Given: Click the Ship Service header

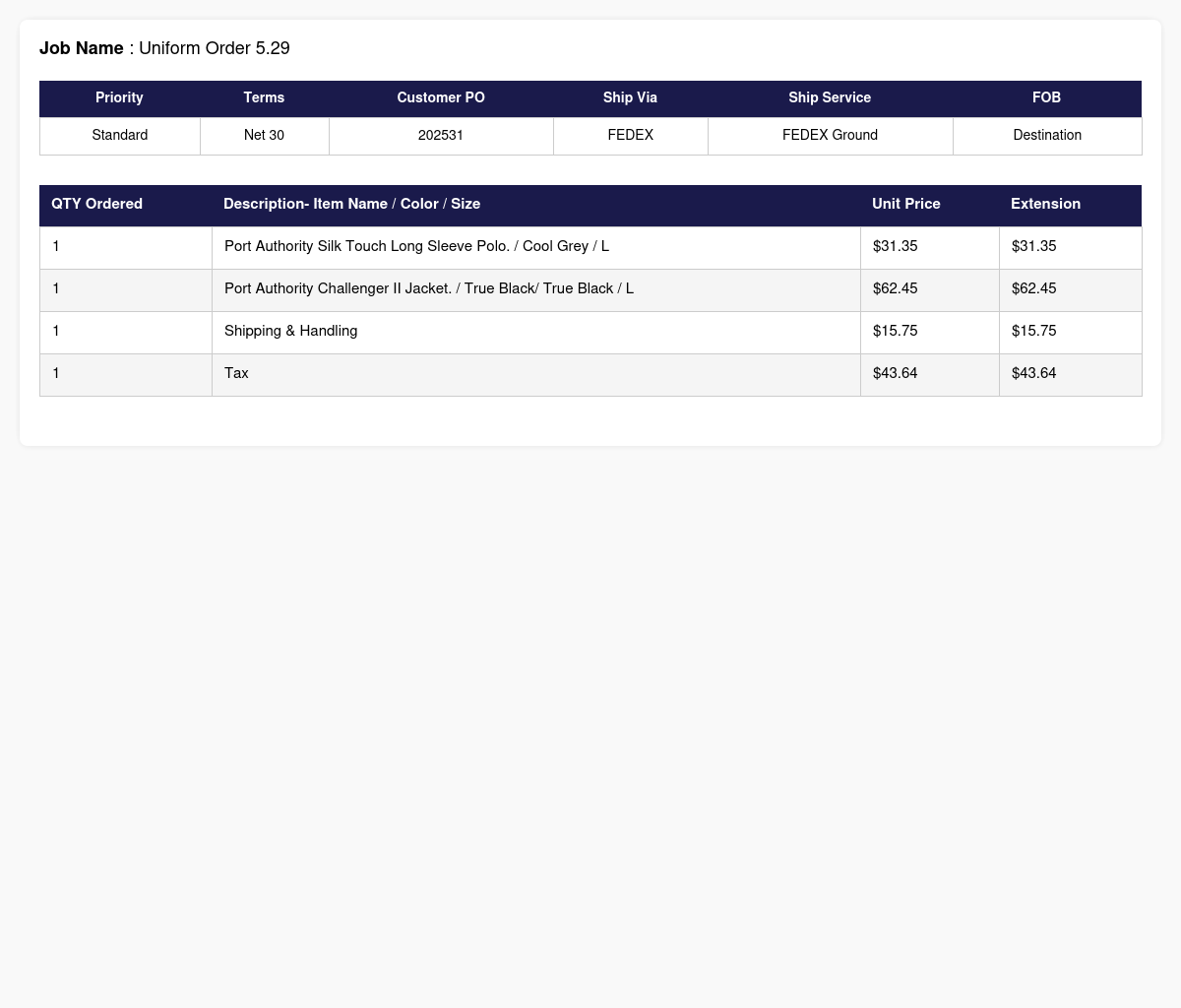Looking at the screenshot, I should 830,98.
